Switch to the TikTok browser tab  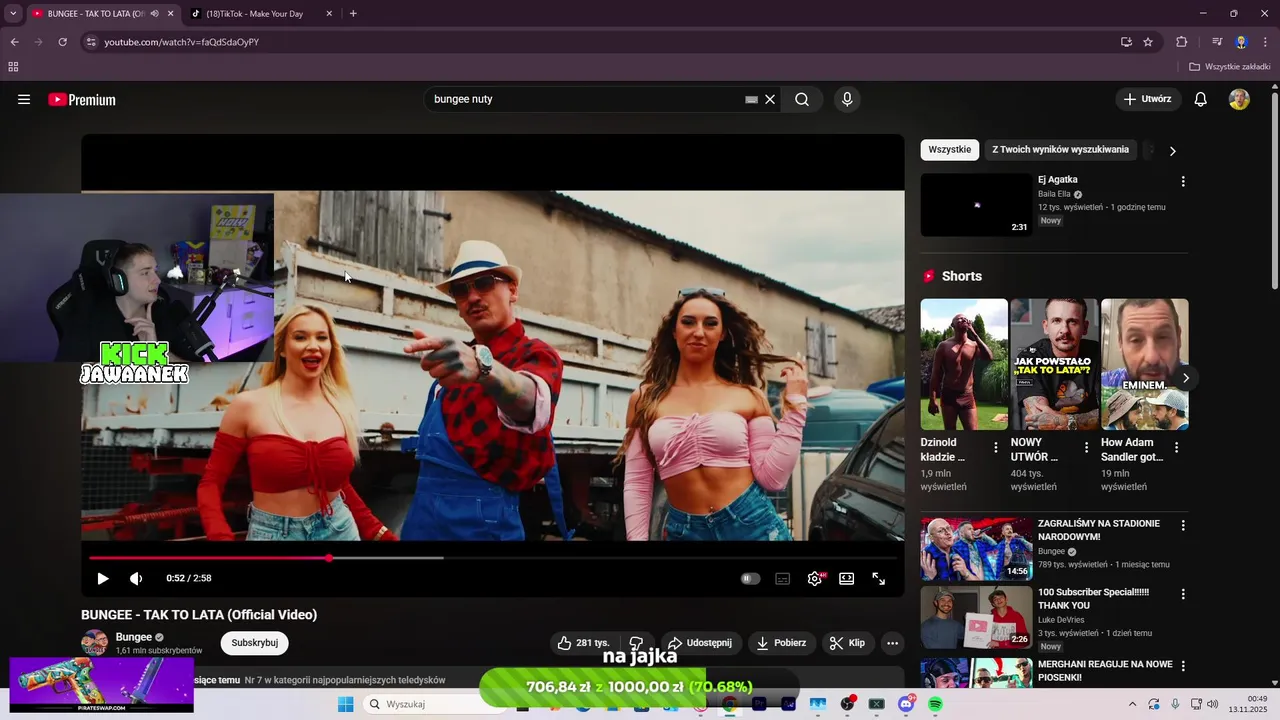[262, 14]
